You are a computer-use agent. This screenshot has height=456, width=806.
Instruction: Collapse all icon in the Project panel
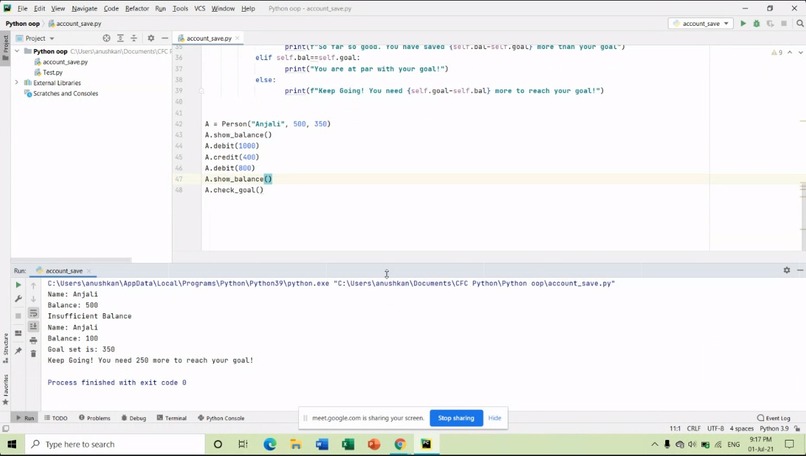tap(134, 38)
